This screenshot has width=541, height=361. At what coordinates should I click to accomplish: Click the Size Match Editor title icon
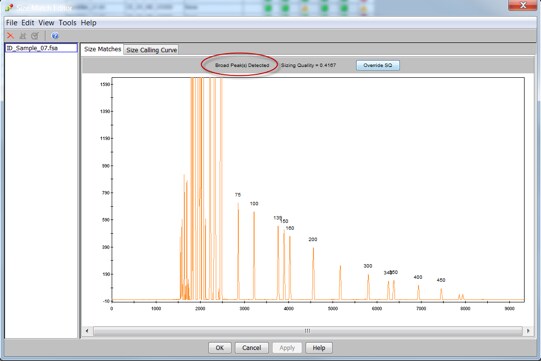9,7
